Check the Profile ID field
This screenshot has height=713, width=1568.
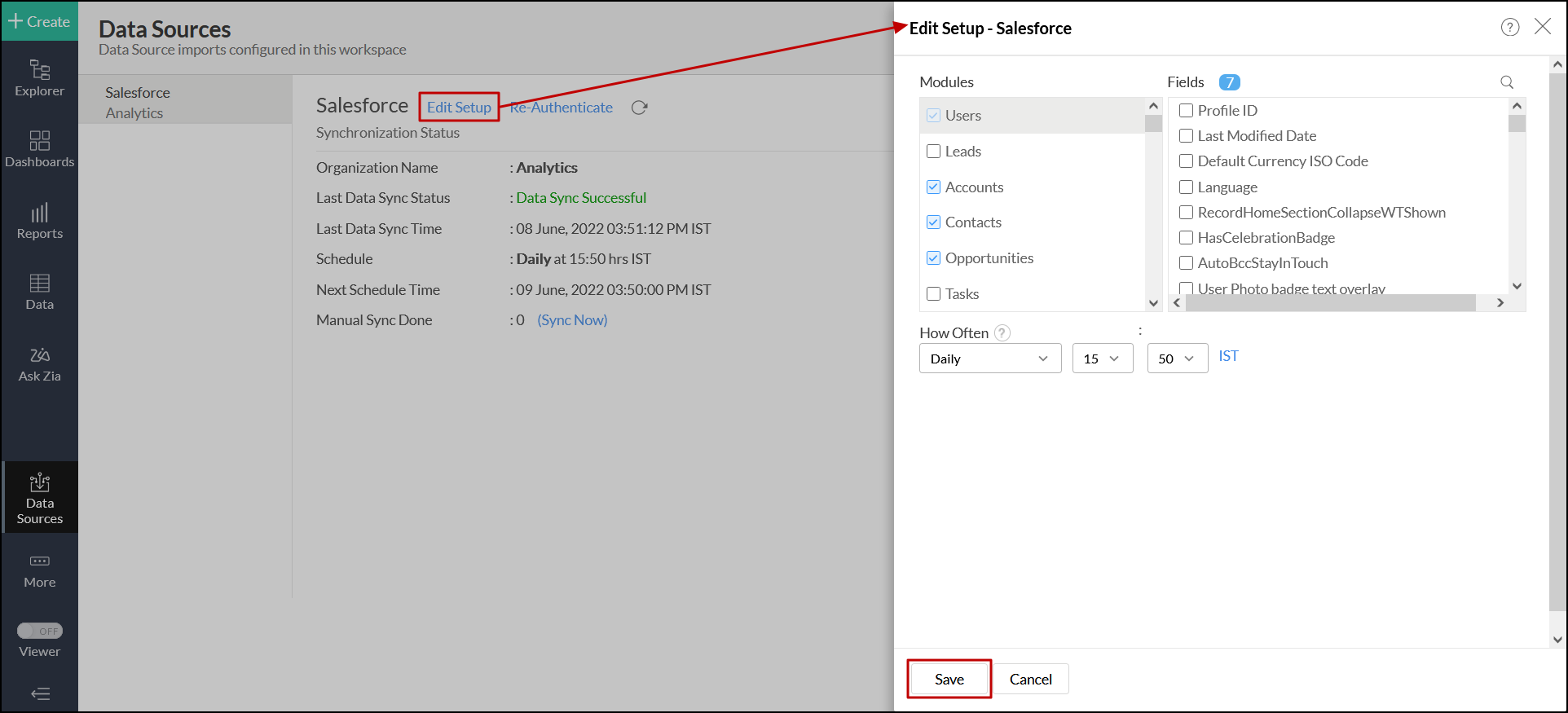1187,111
